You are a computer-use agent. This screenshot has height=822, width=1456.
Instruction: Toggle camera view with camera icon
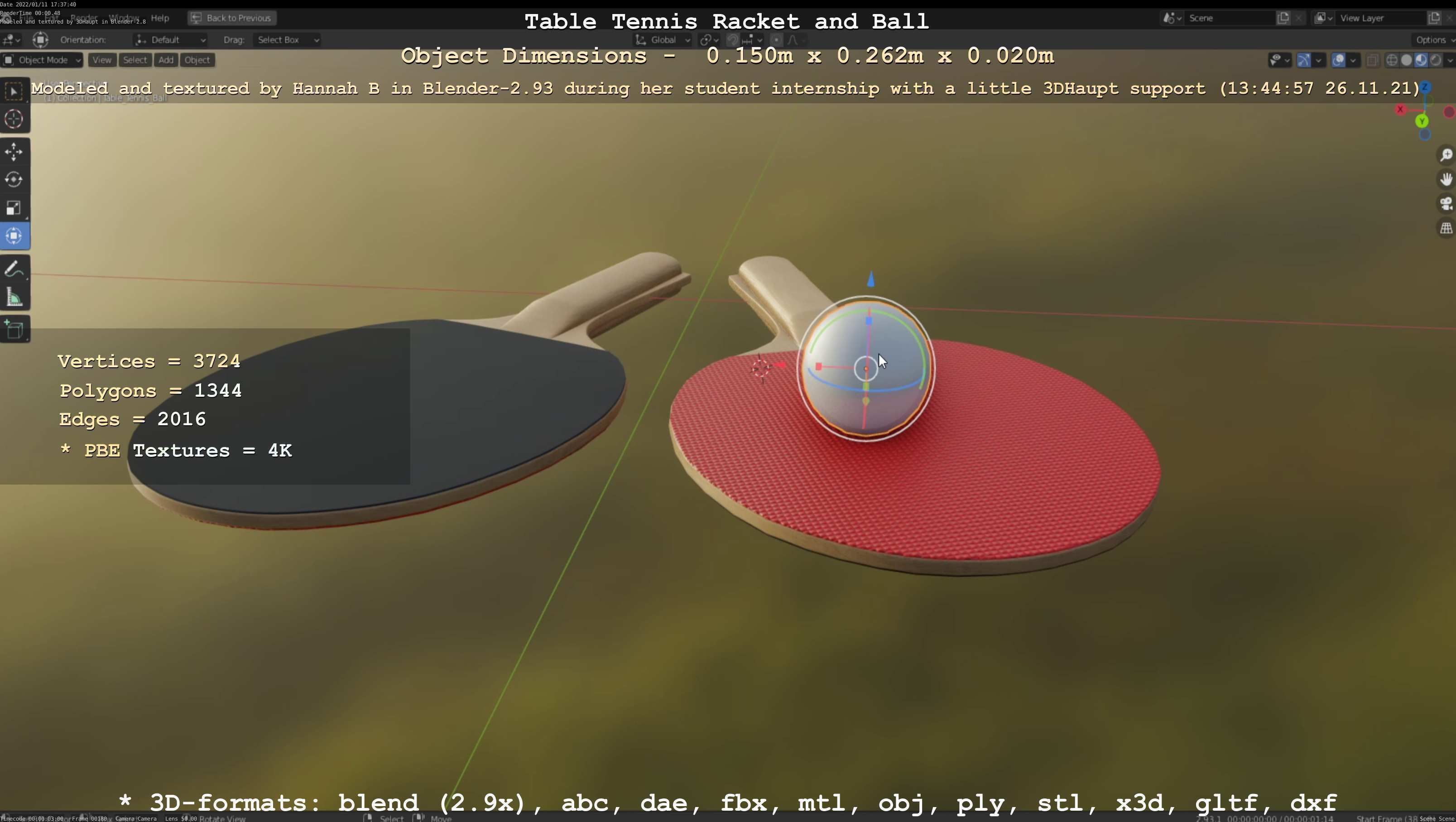pyautogui.click(x=1446, y=203)
